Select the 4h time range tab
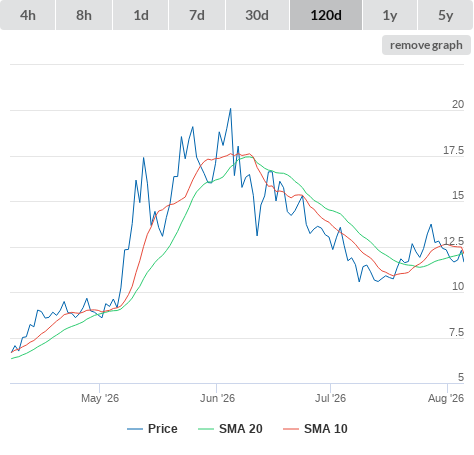 [x=28, y=15]
